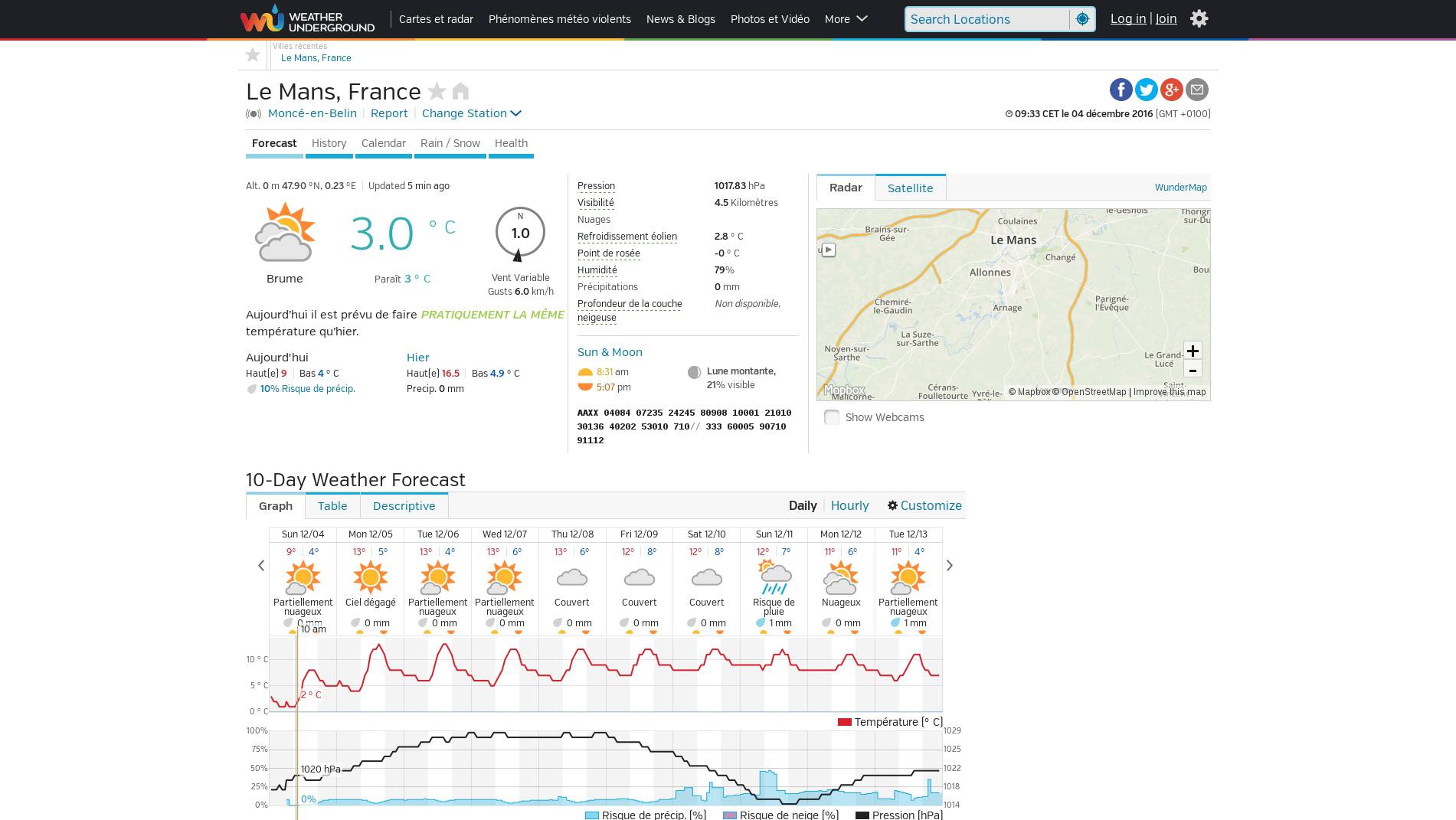This screenshot has width=1456, height=820.
Task: Share by email envelope icon
Action: pos(1196,90)
